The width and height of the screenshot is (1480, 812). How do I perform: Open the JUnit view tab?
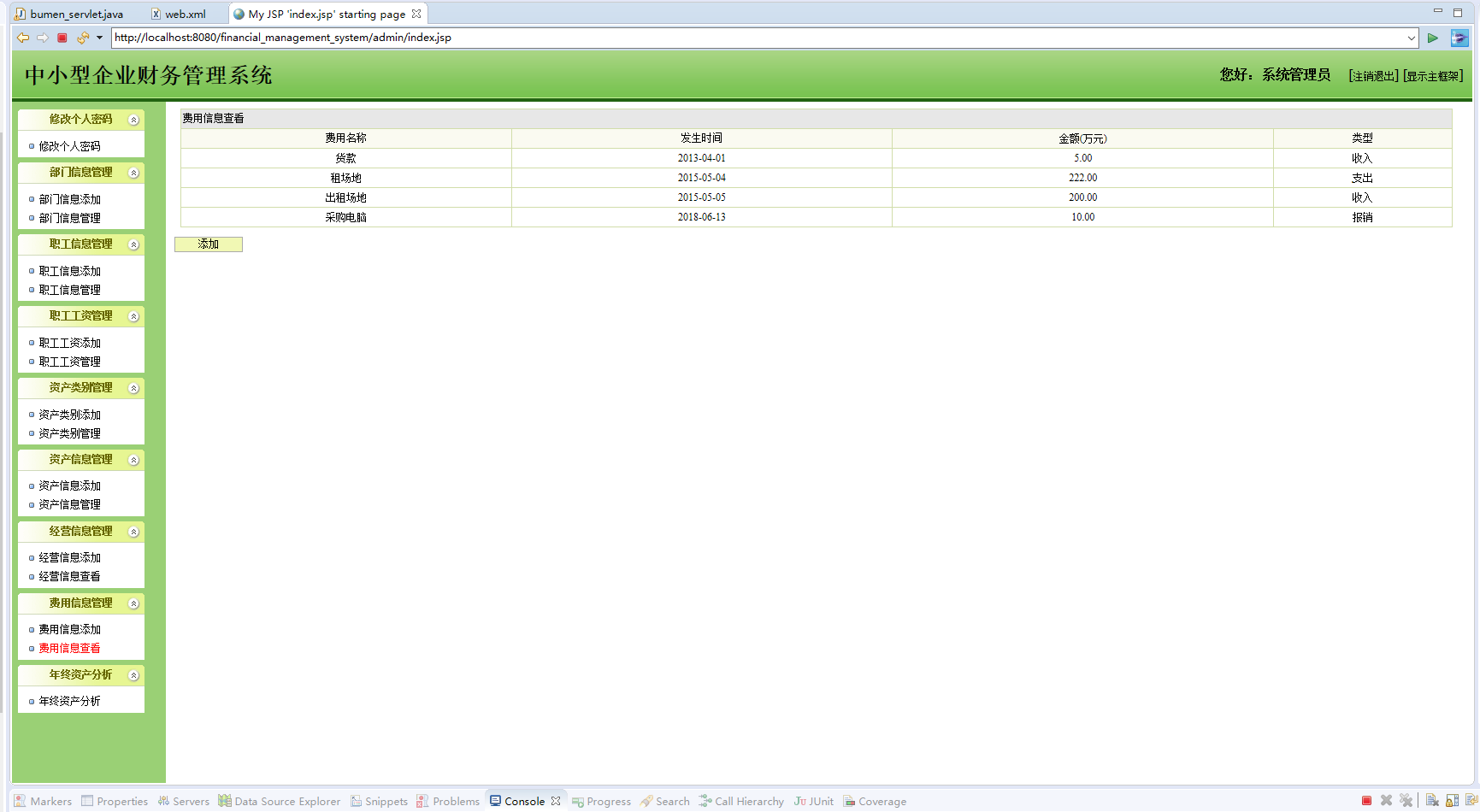[x=814, y=801]
